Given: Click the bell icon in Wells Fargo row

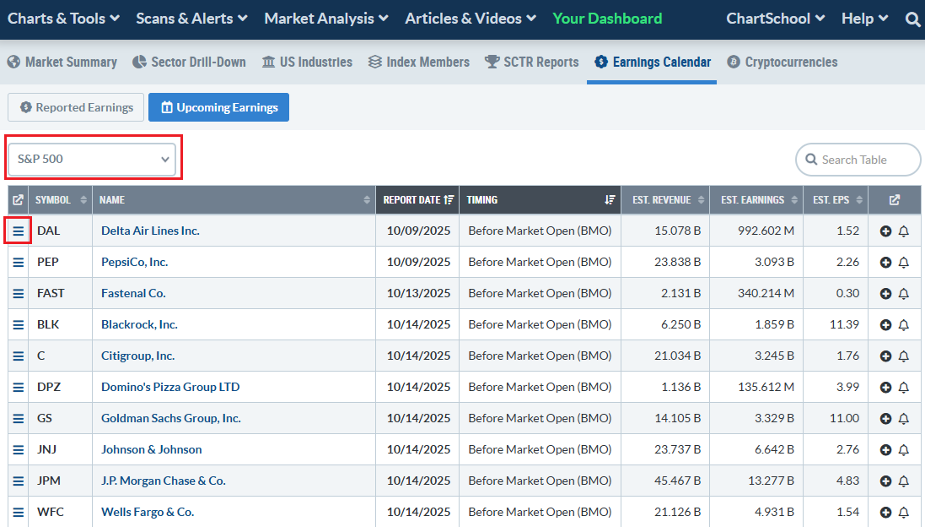Looking at the screenshot, I should [904, 512].
